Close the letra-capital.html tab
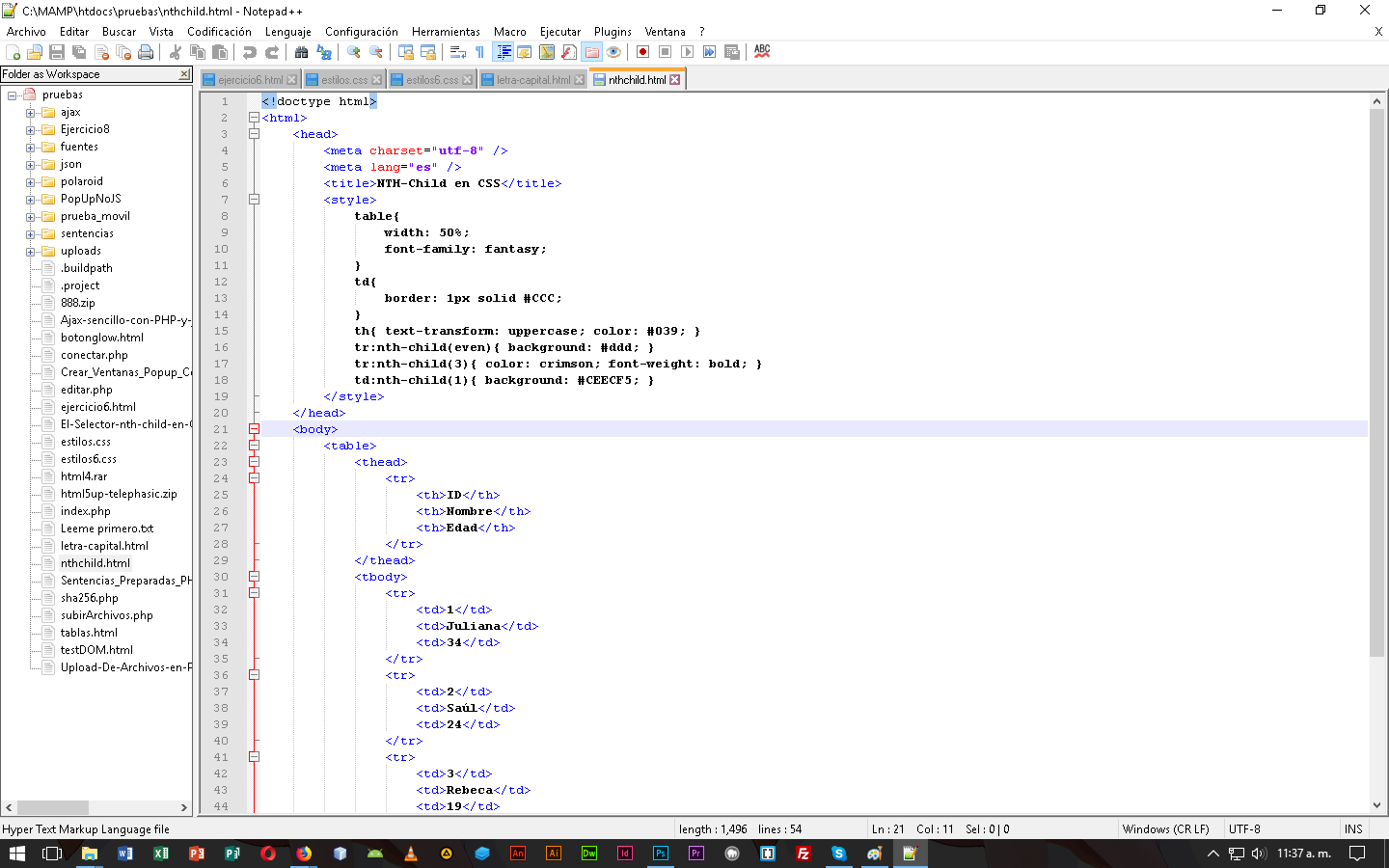Image resolution: width=1389 pixels, height=868 pixels. 580,80
